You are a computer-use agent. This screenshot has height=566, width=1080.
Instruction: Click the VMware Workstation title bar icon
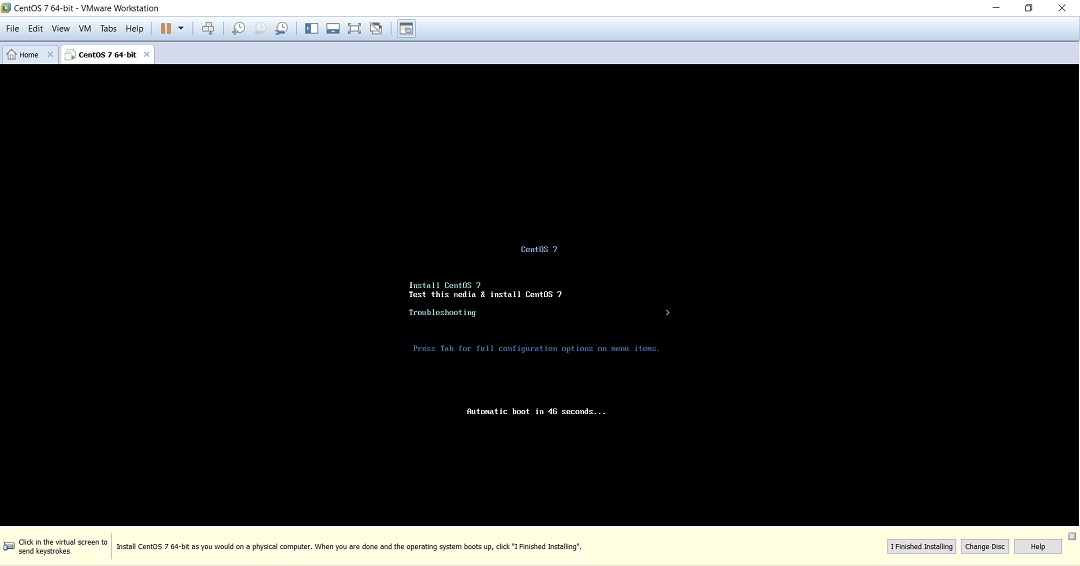pos(6,8)
